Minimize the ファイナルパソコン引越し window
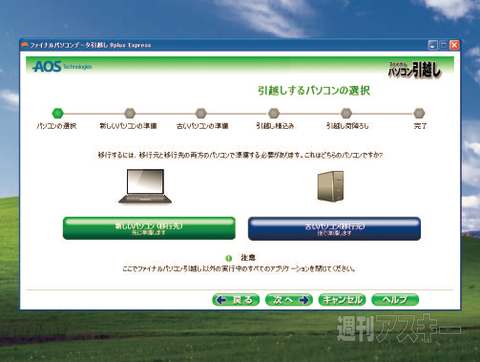Image resolution: width=480 pixels, height=362 pixels. [433, 45]
